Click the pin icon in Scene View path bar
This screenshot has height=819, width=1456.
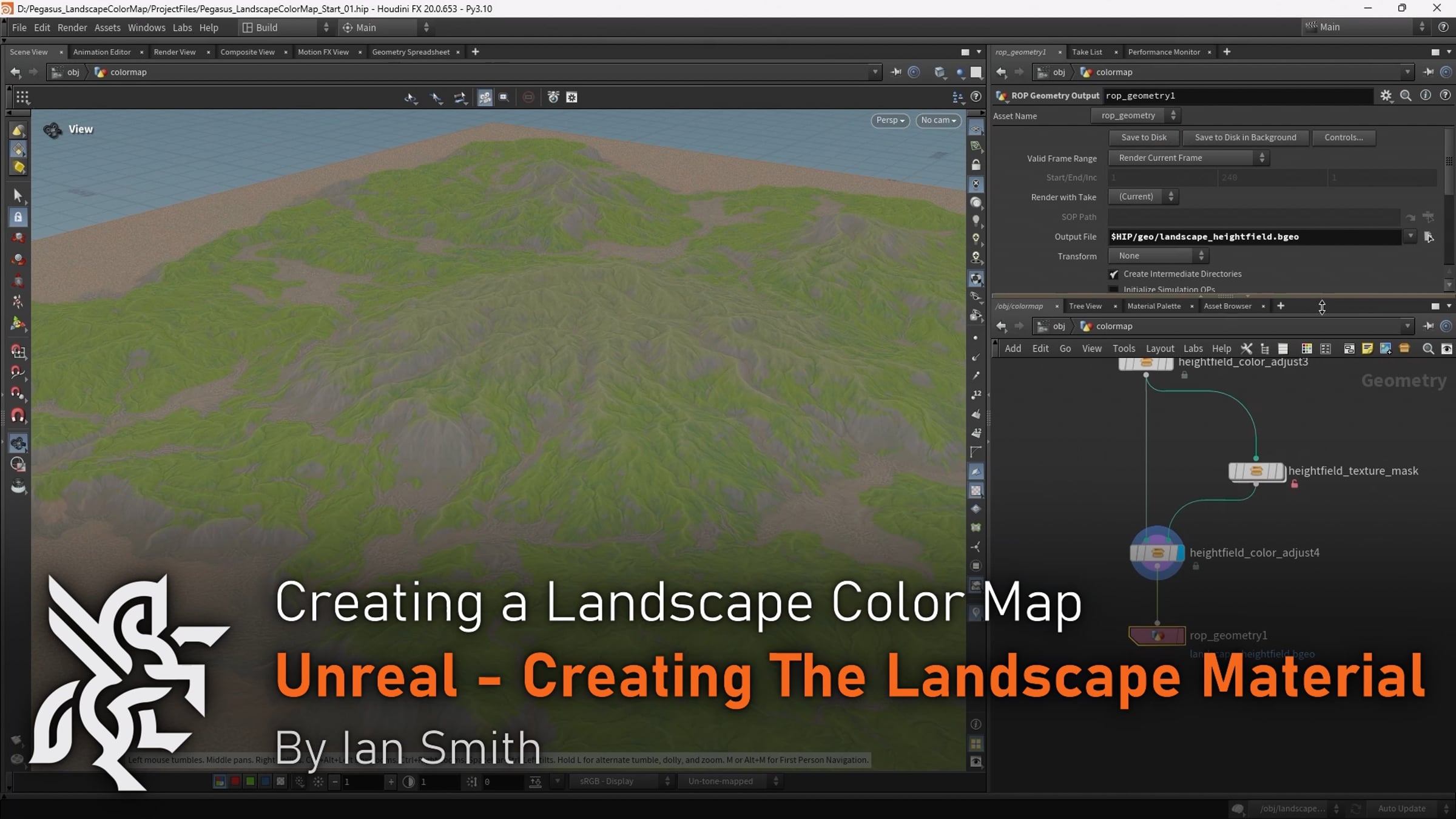[895, 72]
